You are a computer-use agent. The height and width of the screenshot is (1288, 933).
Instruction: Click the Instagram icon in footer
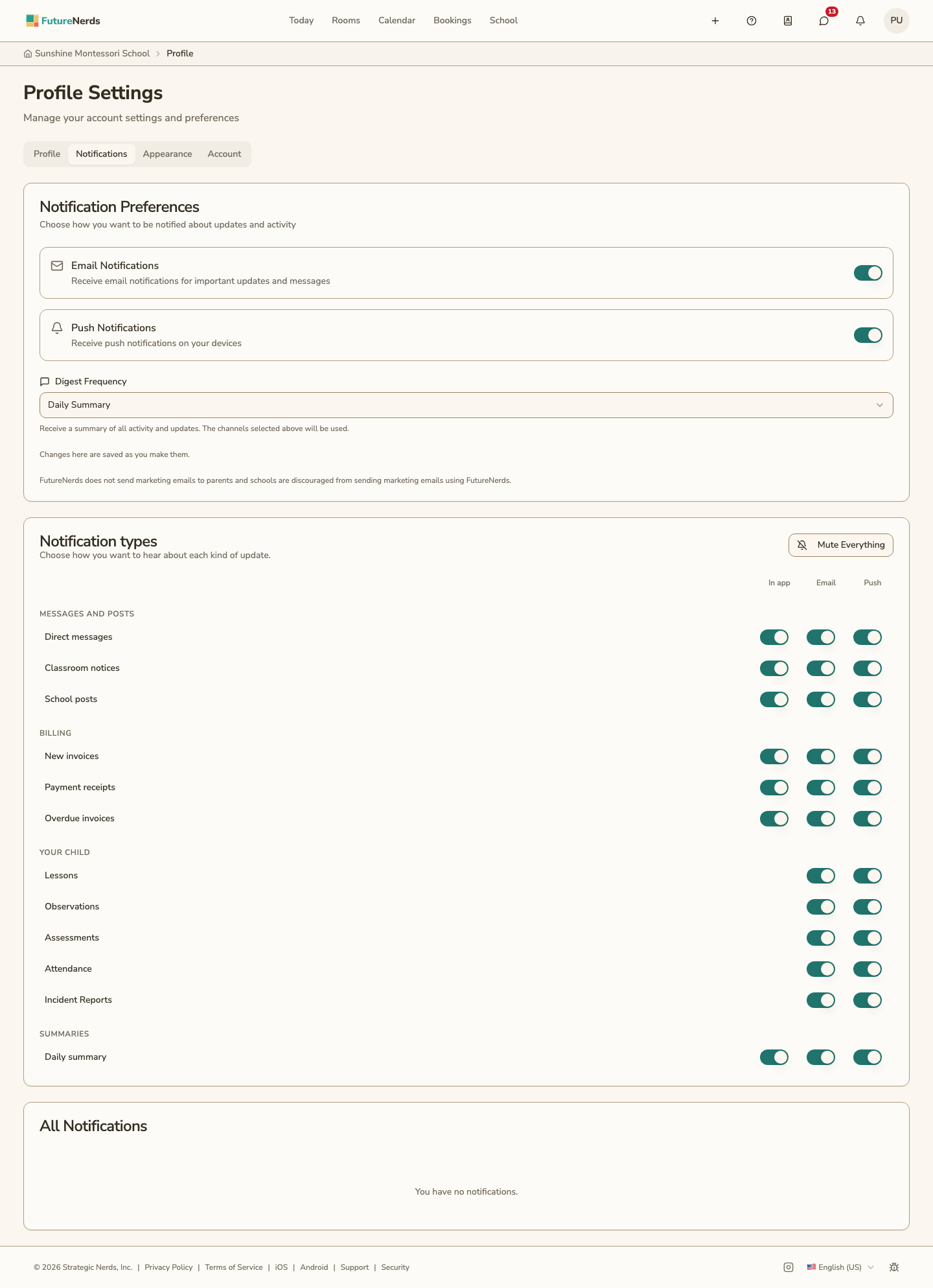[x=789, y=1267]
